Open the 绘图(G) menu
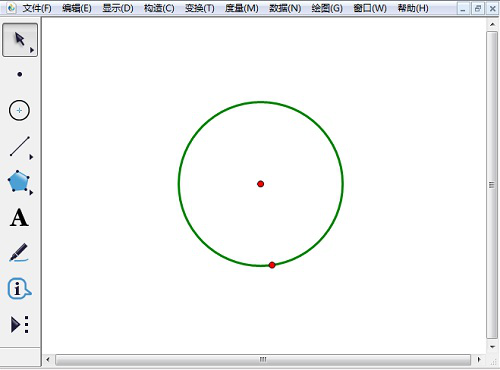The height and width of the screenshot is (370, 500). click(x=327, y=8)
